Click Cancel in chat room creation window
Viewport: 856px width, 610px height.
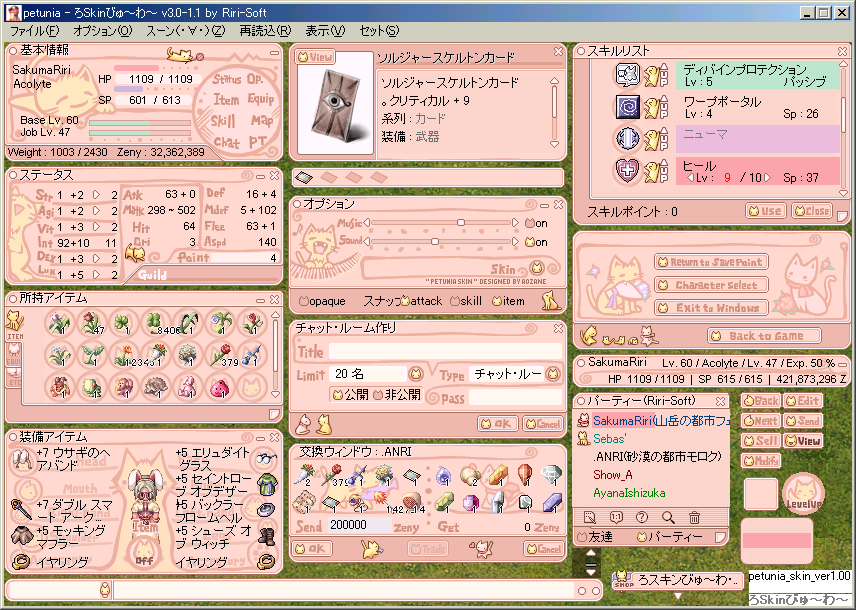pos(543,423)
